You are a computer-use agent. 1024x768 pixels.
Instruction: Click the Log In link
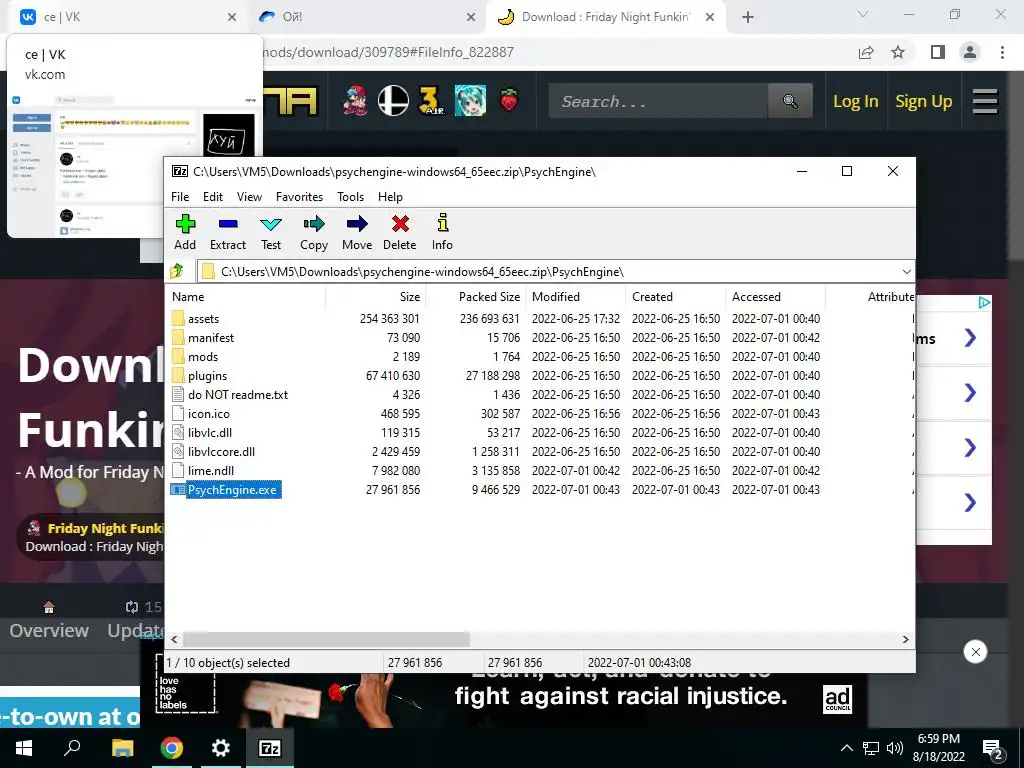856,101
